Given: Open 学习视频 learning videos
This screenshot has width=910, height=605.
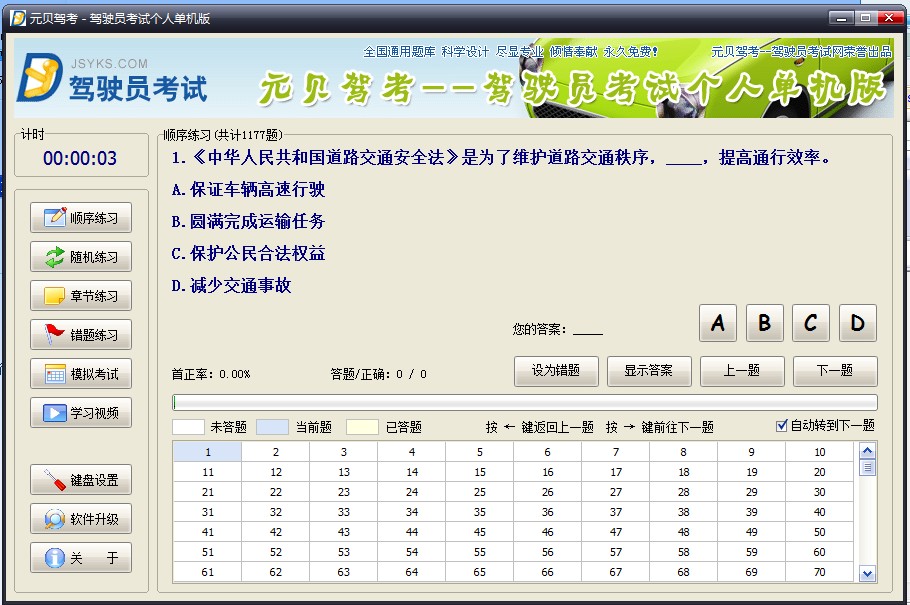Looking at the screenshot, I should pyautogui.click(x=81, y=413).
